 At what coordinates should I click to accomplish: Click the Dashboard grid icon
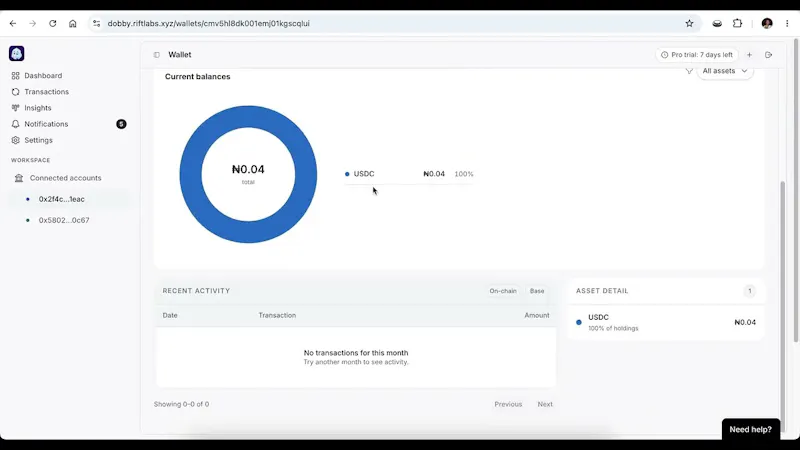(x=15, y=76)
